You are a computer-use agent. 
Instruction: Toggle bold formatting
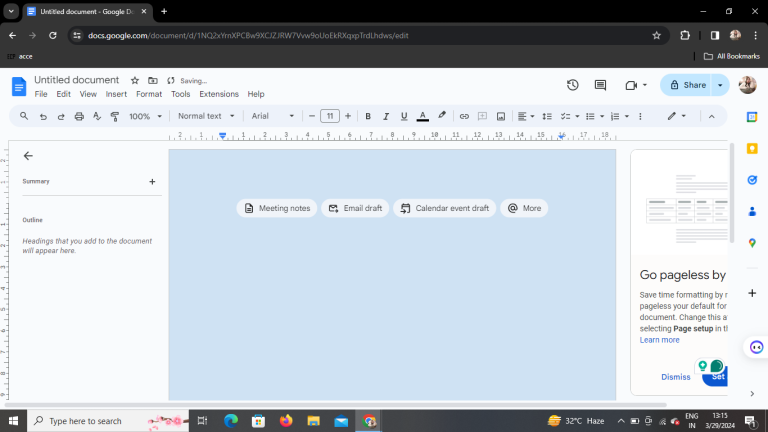368,117
